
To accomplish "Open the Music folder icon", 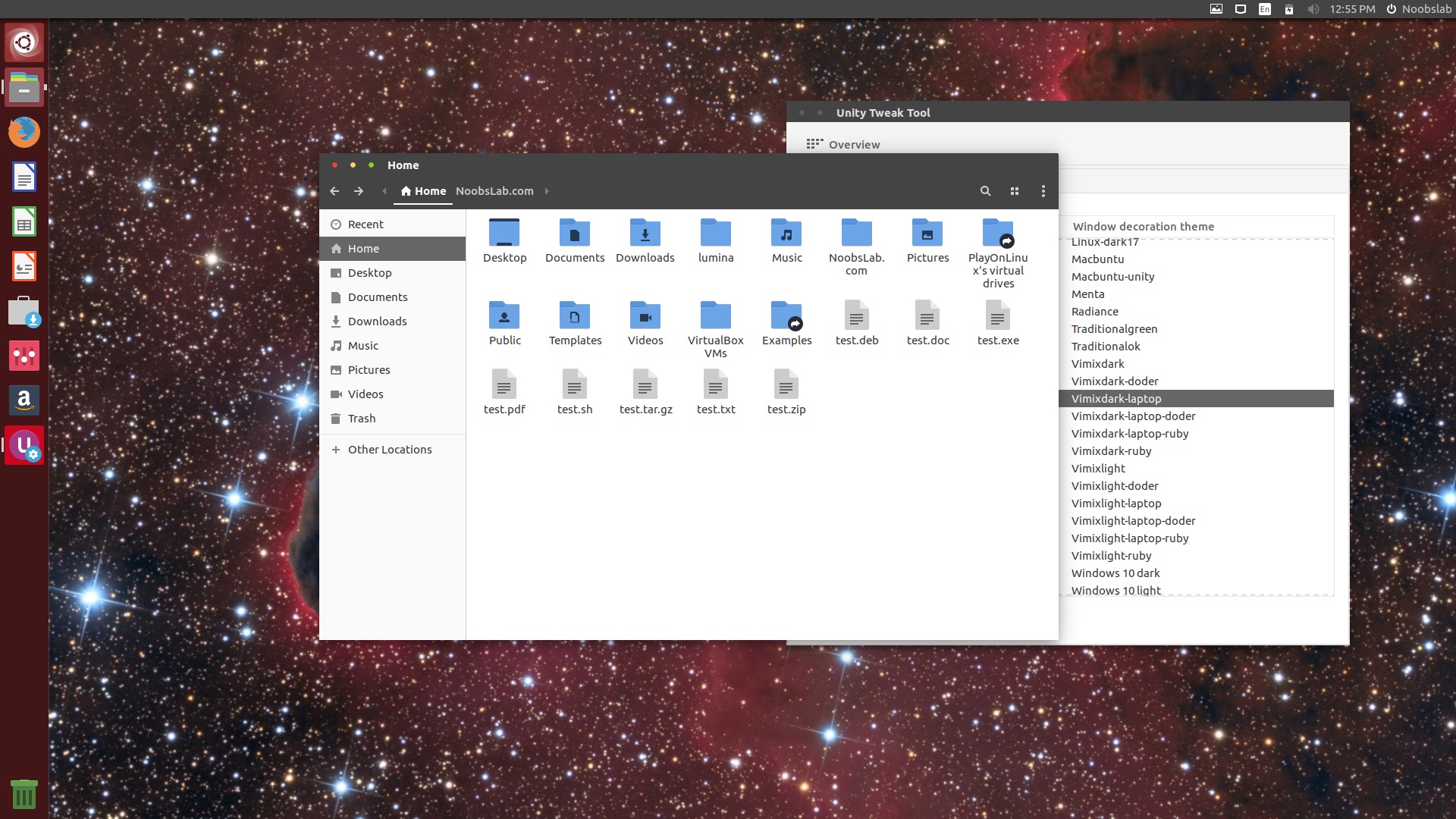I will coord(786,233).
